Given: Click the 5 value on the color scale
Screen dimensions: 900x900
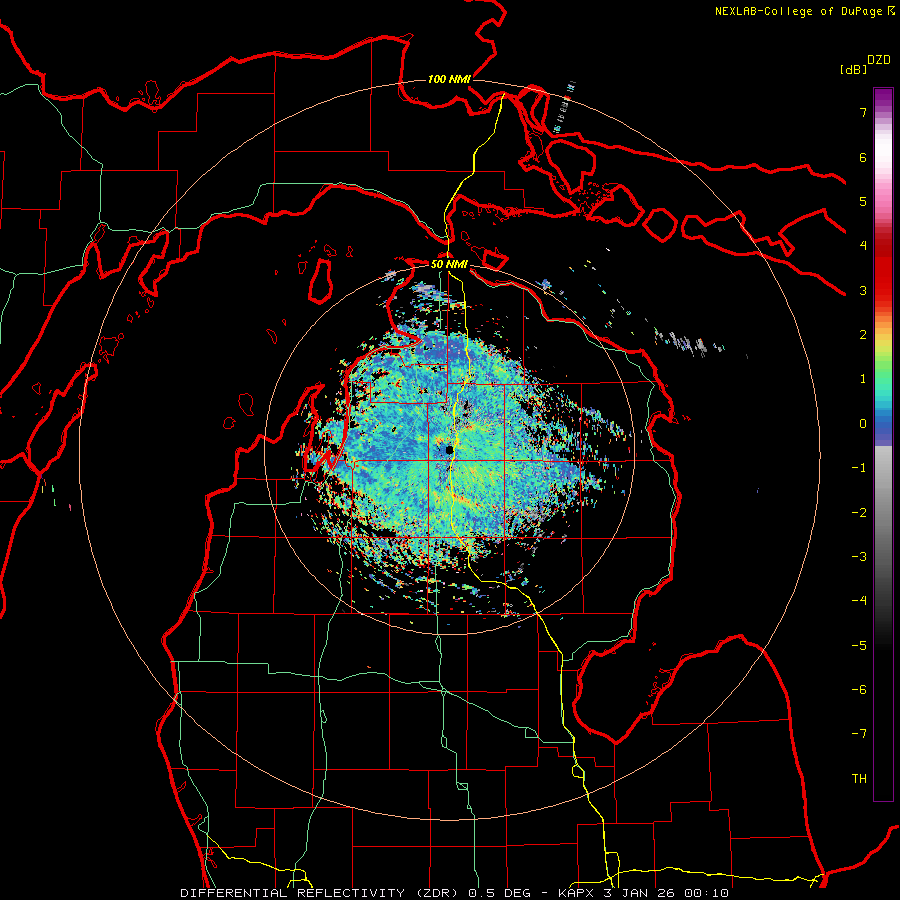Looking at the screenshot, I should coord(863,201).
